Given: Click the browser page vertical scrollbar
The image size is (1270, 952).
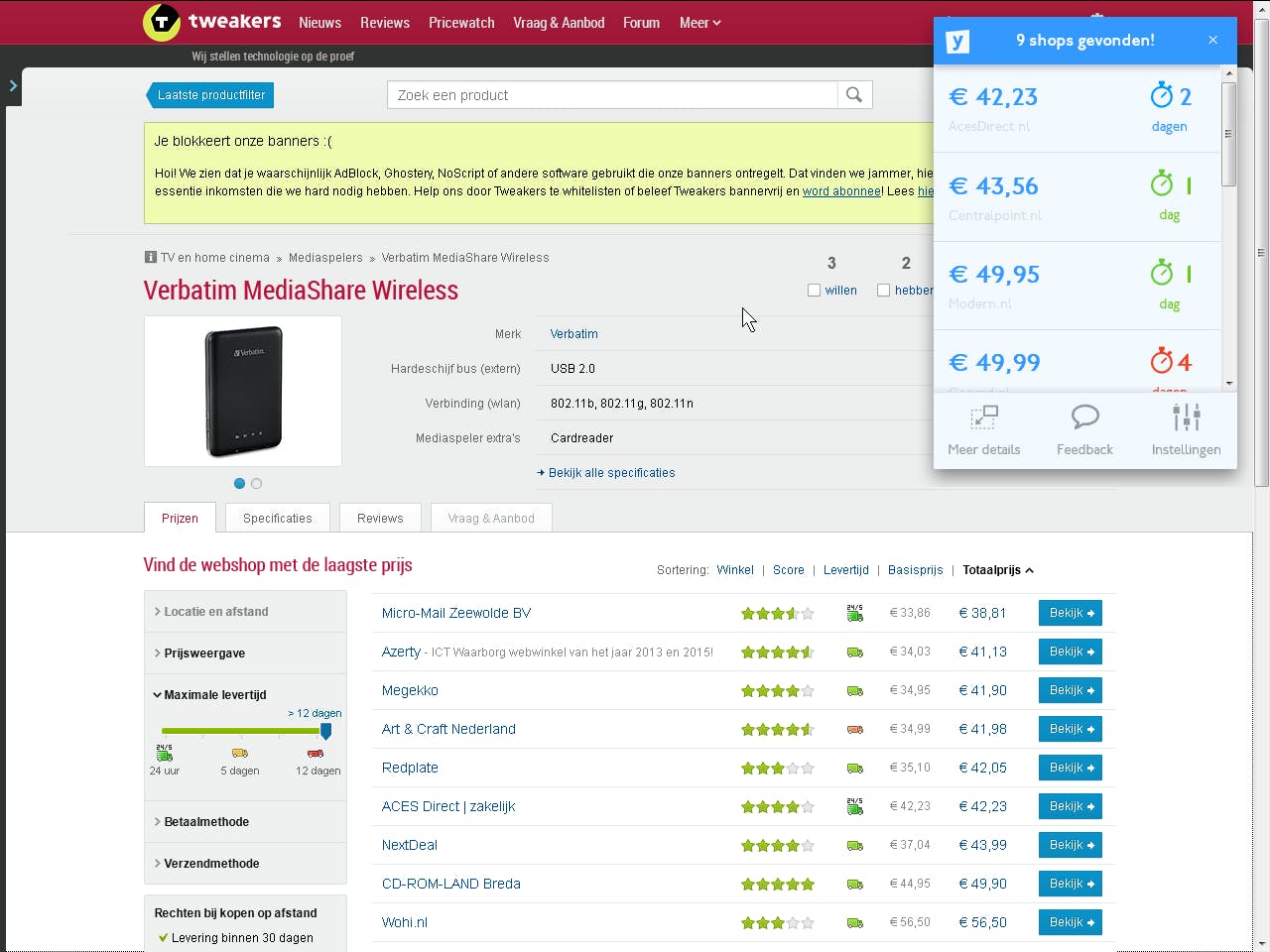Looking at the screenshot, I should coord(1261,253).
